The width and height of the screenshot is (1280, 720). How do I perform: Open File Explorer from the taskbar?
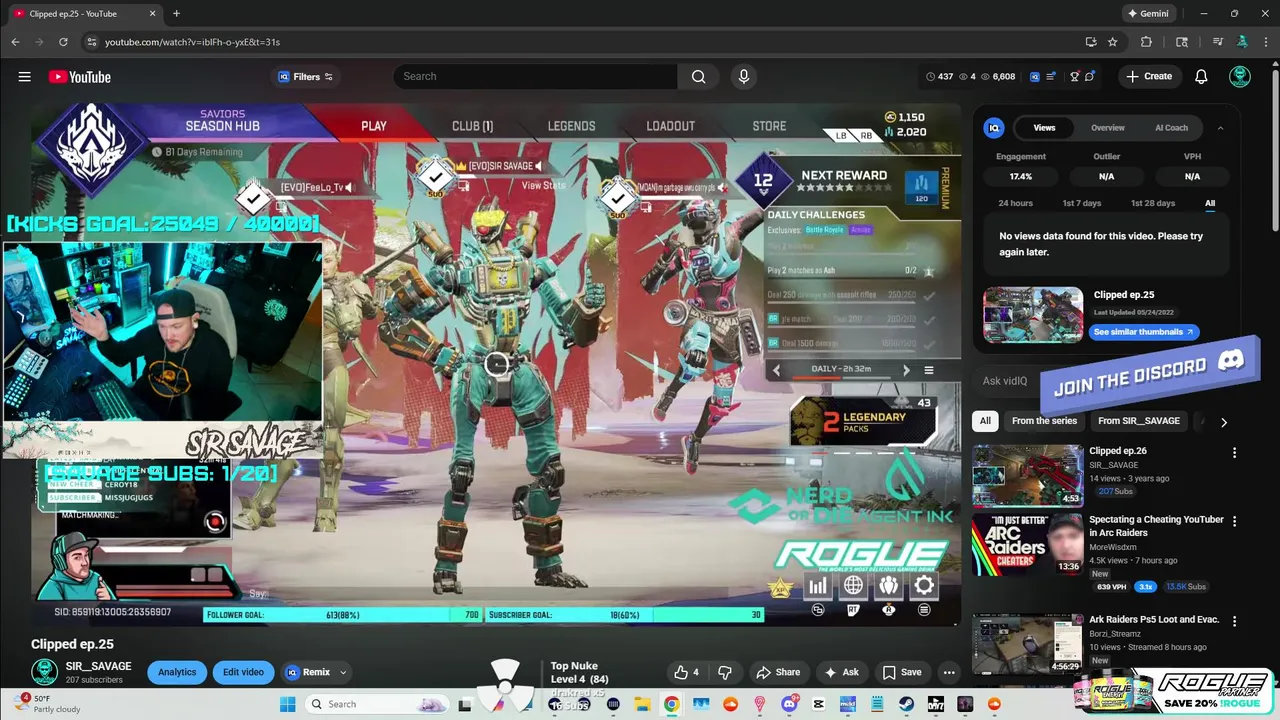click(x=643, y=704)
